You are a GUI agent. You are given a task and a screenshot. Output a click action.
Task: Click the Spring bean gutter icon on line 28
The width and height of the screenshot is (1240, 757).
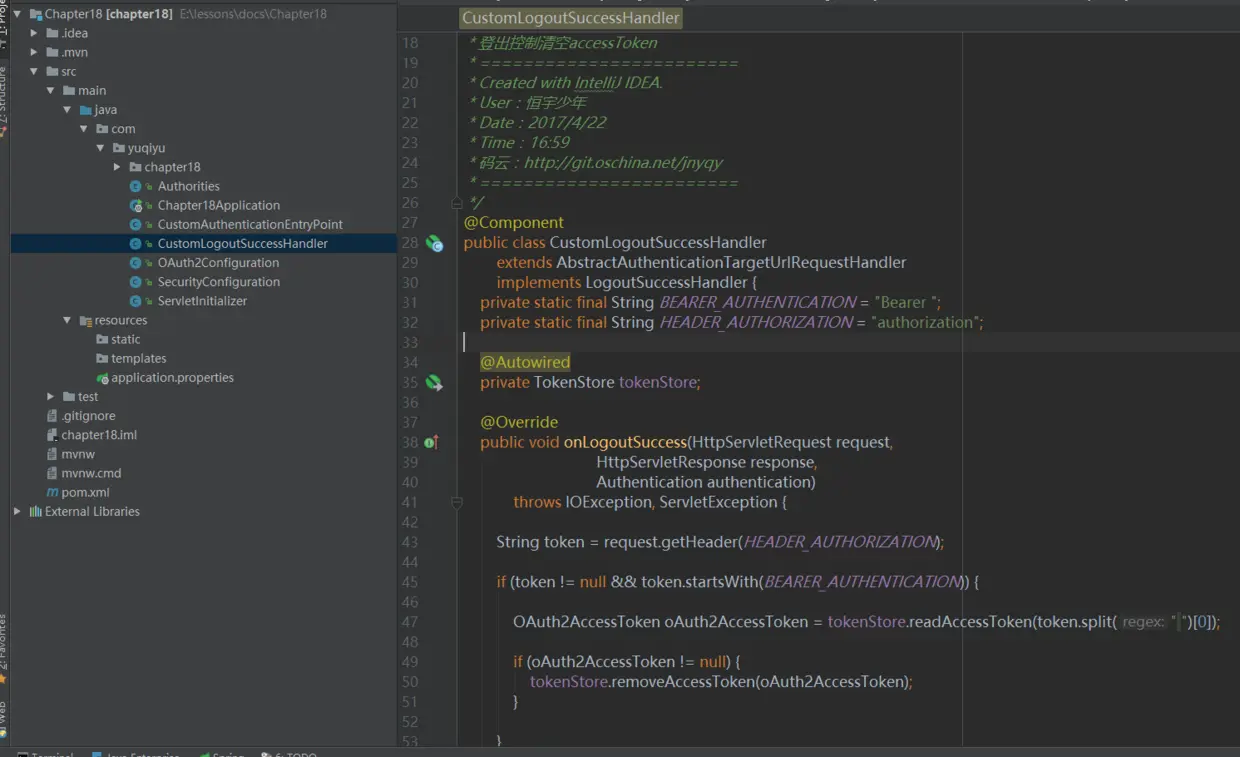pos(434,243)
